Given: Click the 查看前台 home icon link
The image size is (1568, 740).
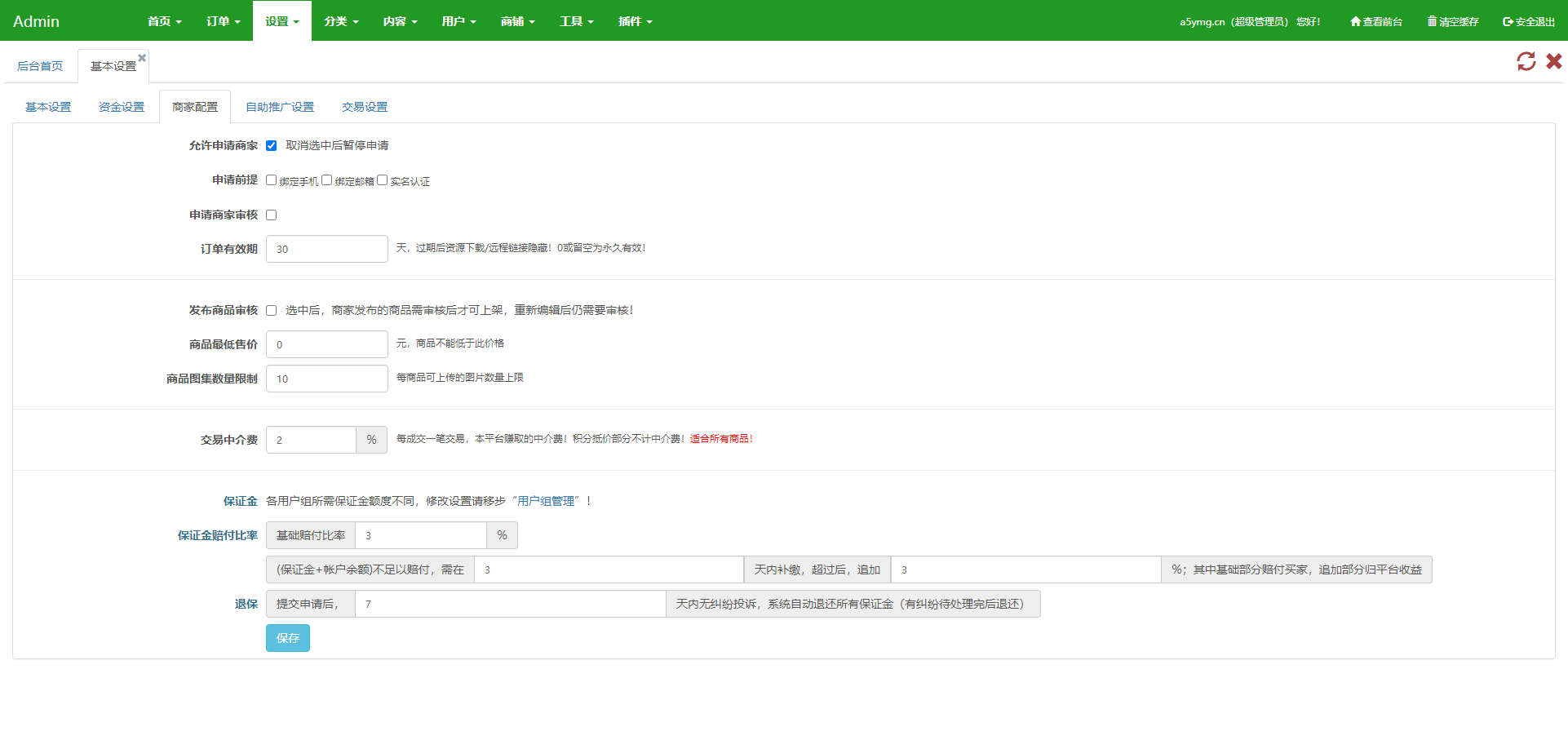Looking at the screenshot, I should click(x=1356, y=21).
